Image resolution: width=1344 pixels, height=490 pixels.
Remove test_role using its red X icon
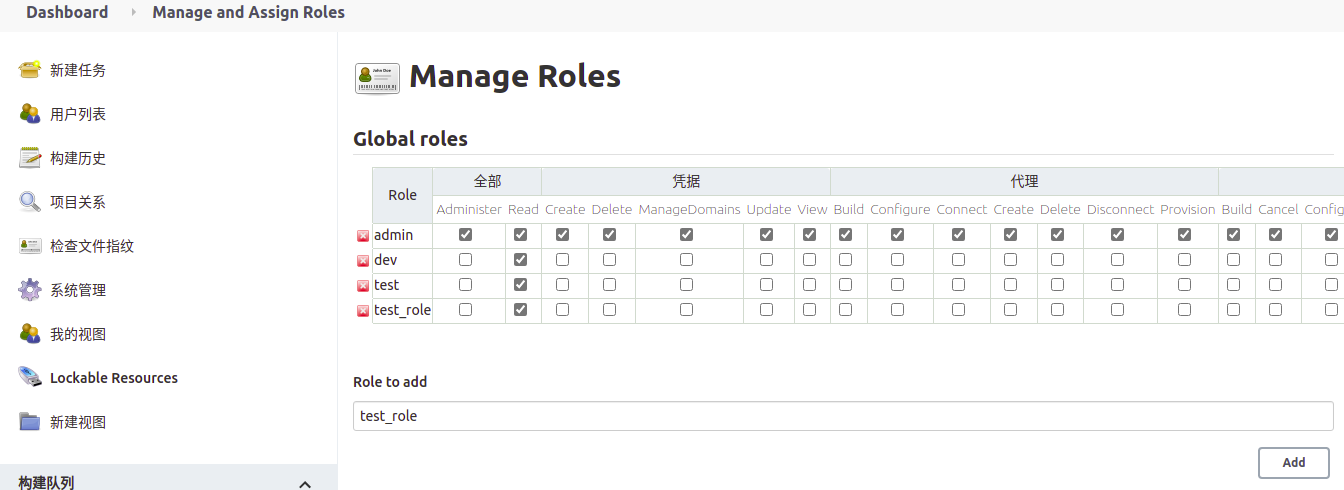363,311
